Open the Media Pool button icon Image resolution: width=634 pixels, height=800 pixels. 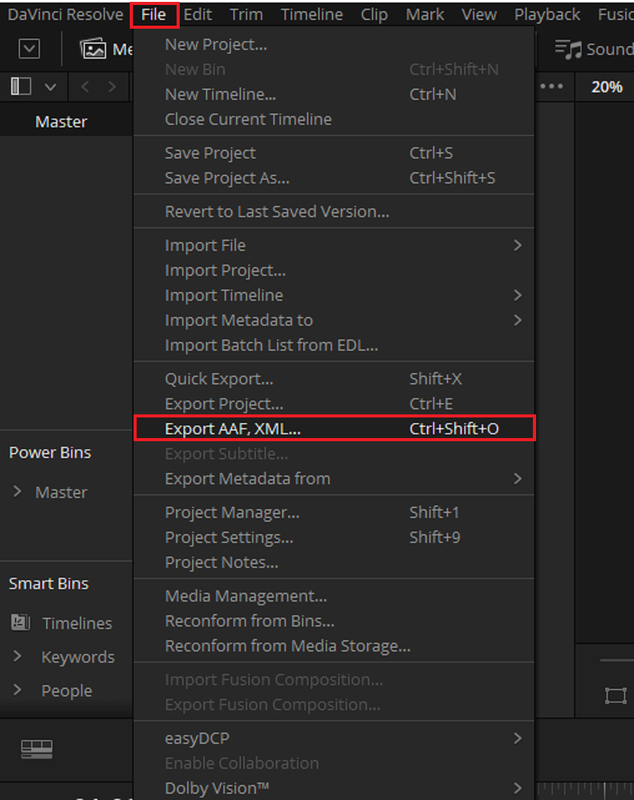pos(93,49)
